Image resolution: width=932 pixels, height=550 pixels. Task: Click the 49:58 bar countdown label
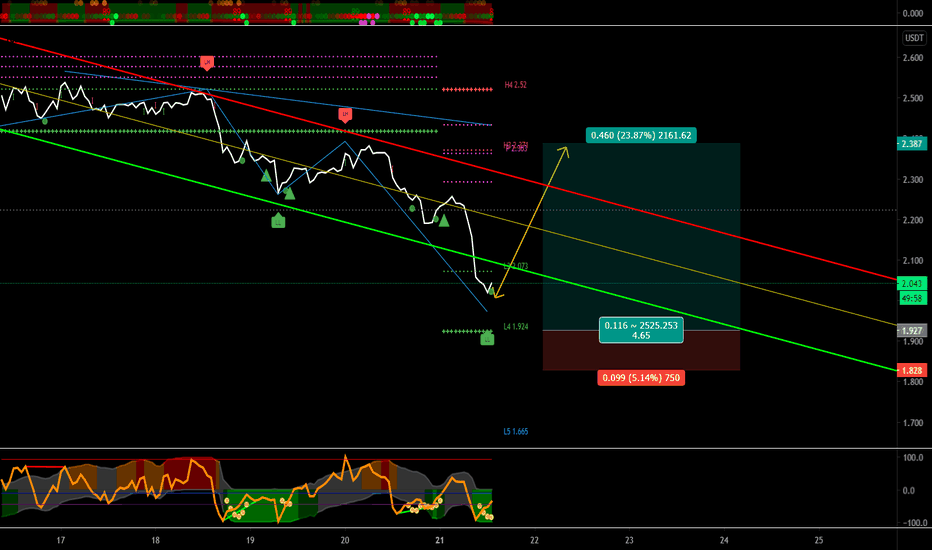pyautogui.click(x=912, y=298)
